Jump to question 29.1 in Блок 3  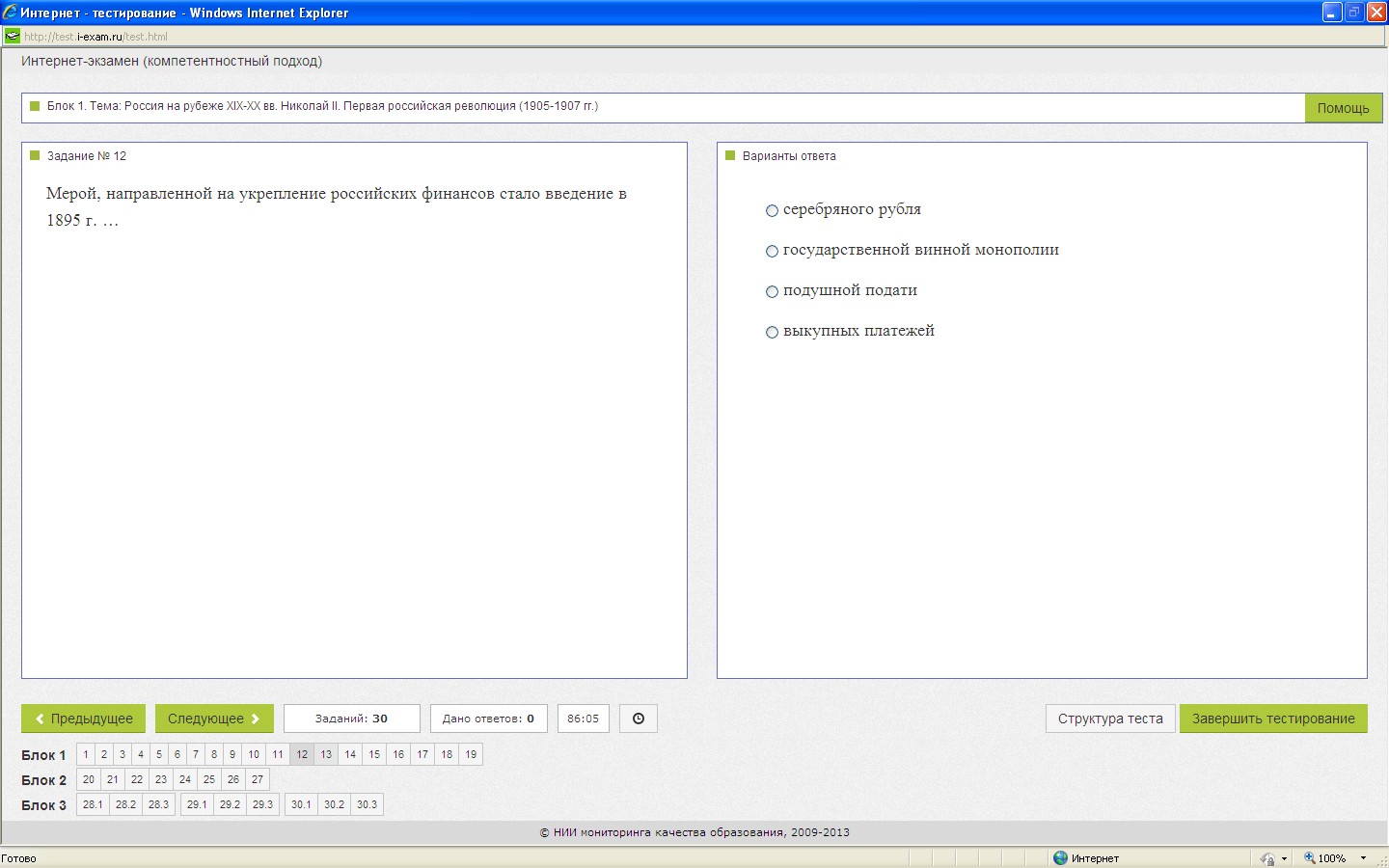pyautogui.click(x=197, y=804)
